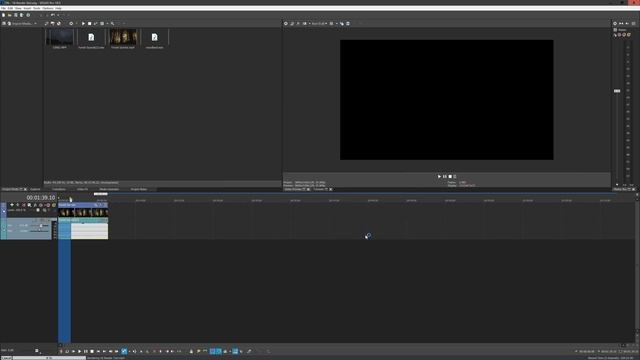The height and width of the screenshot is (360, 640).
Task: Click the Insert Region icon
Action: click(x=205, y=351)
